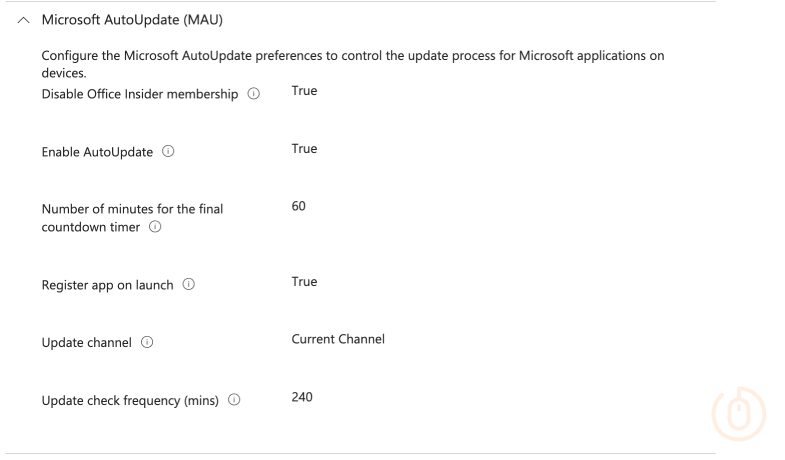This screenshot has height=460, width=785.
Task: Show info for Register app on launch
Action: pyautogui.click(x=189, y=285)
